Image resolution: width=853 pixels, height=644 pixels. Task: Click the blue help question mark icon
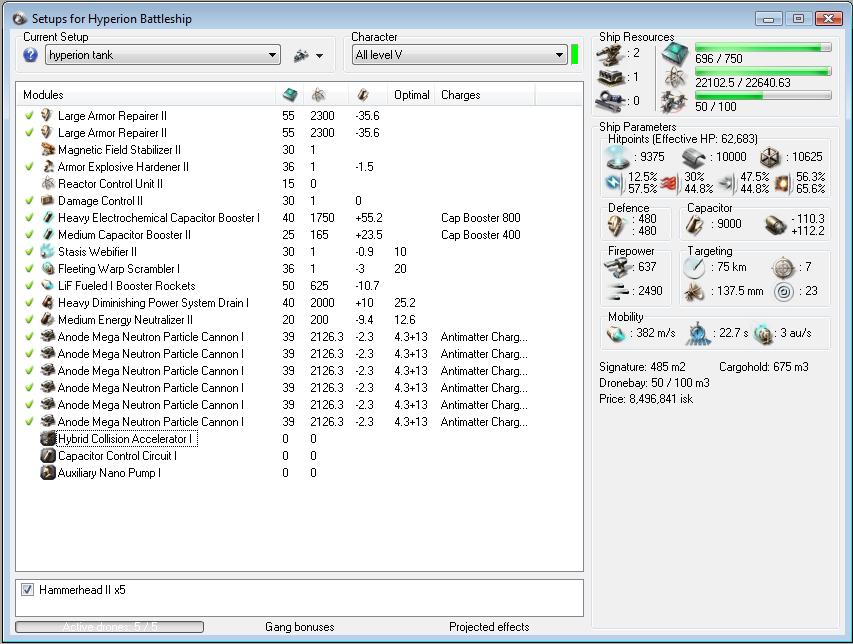[x=30, y=55]
